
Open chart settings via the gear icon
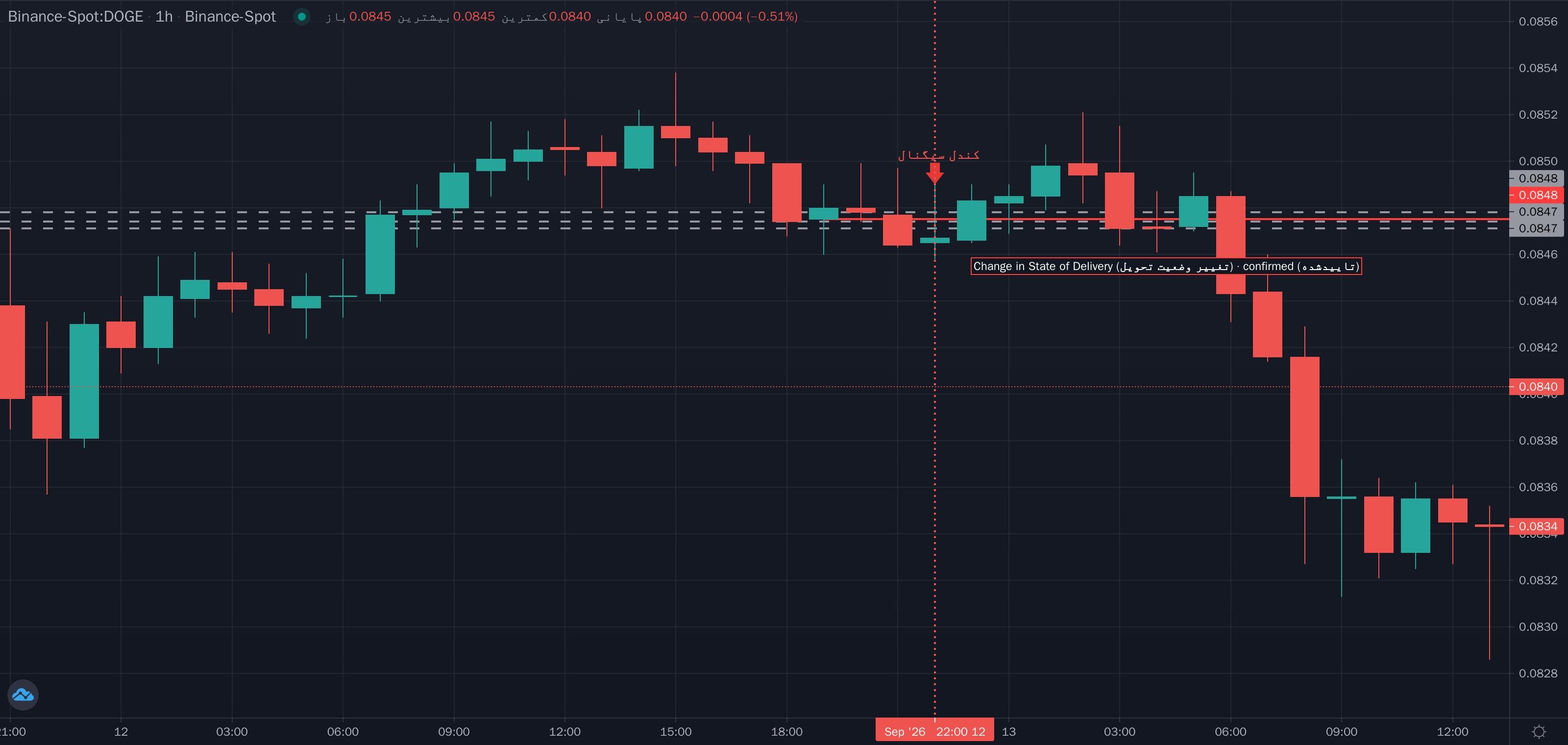(x=1539, y=731)
